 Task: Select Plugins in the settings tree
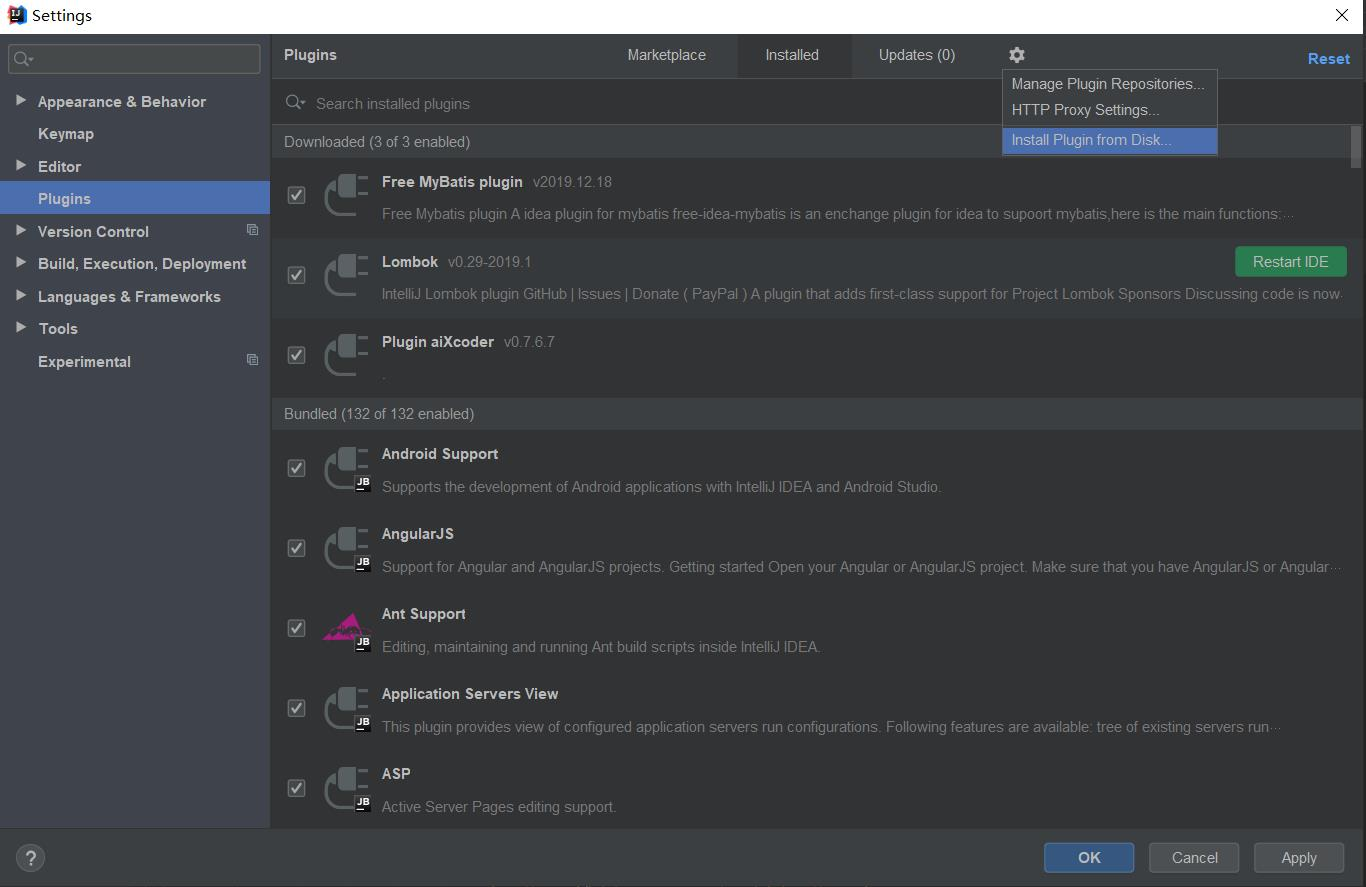(135, 198)
